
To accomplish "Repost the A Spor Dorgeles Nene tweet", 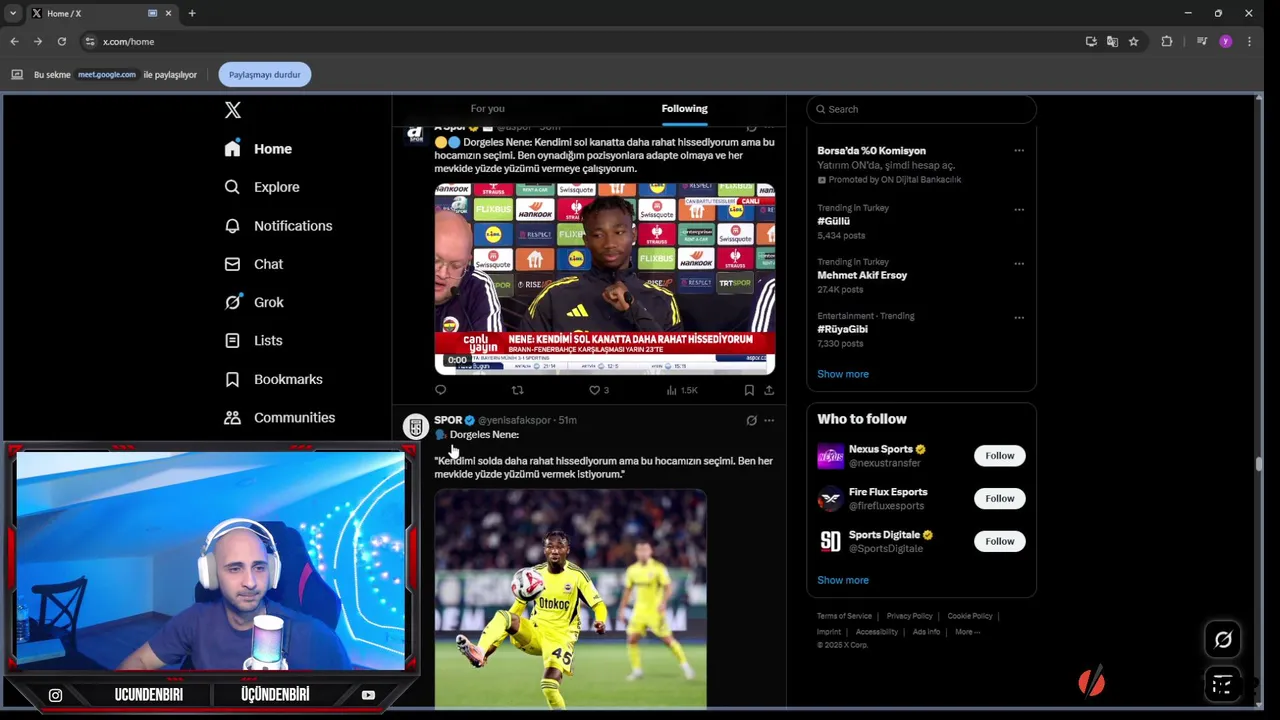I will coord(517,390).
